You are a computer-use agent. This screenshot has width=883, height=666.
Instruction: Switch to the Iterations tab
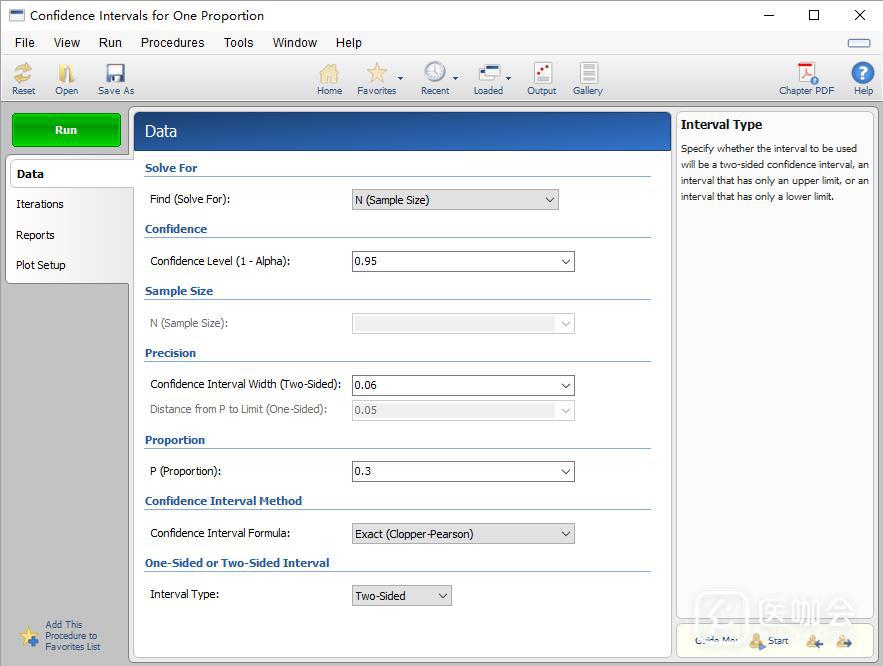[40, 204]
